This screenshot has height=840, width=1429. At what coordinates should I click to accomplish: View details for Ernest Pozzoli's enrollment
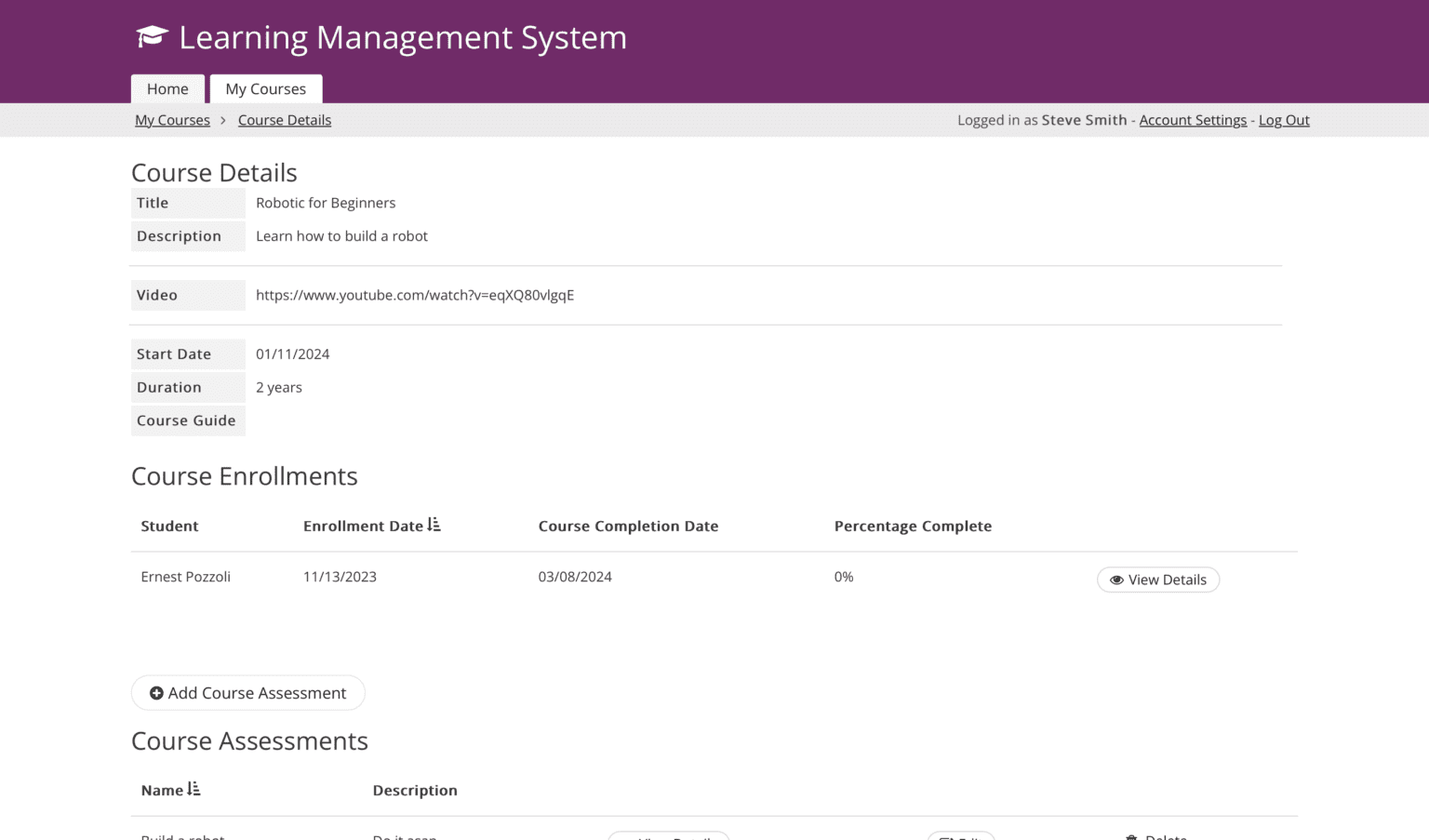[x=1157, y=580]
